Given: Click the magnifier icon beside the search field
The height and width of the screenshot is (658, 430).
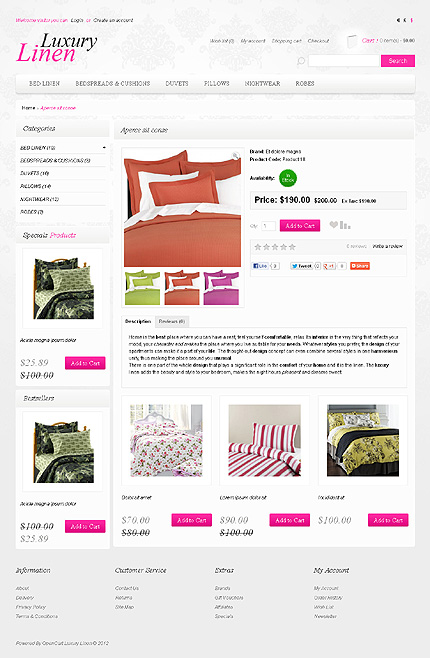Looking at the screenshot, I should point(301,61).
